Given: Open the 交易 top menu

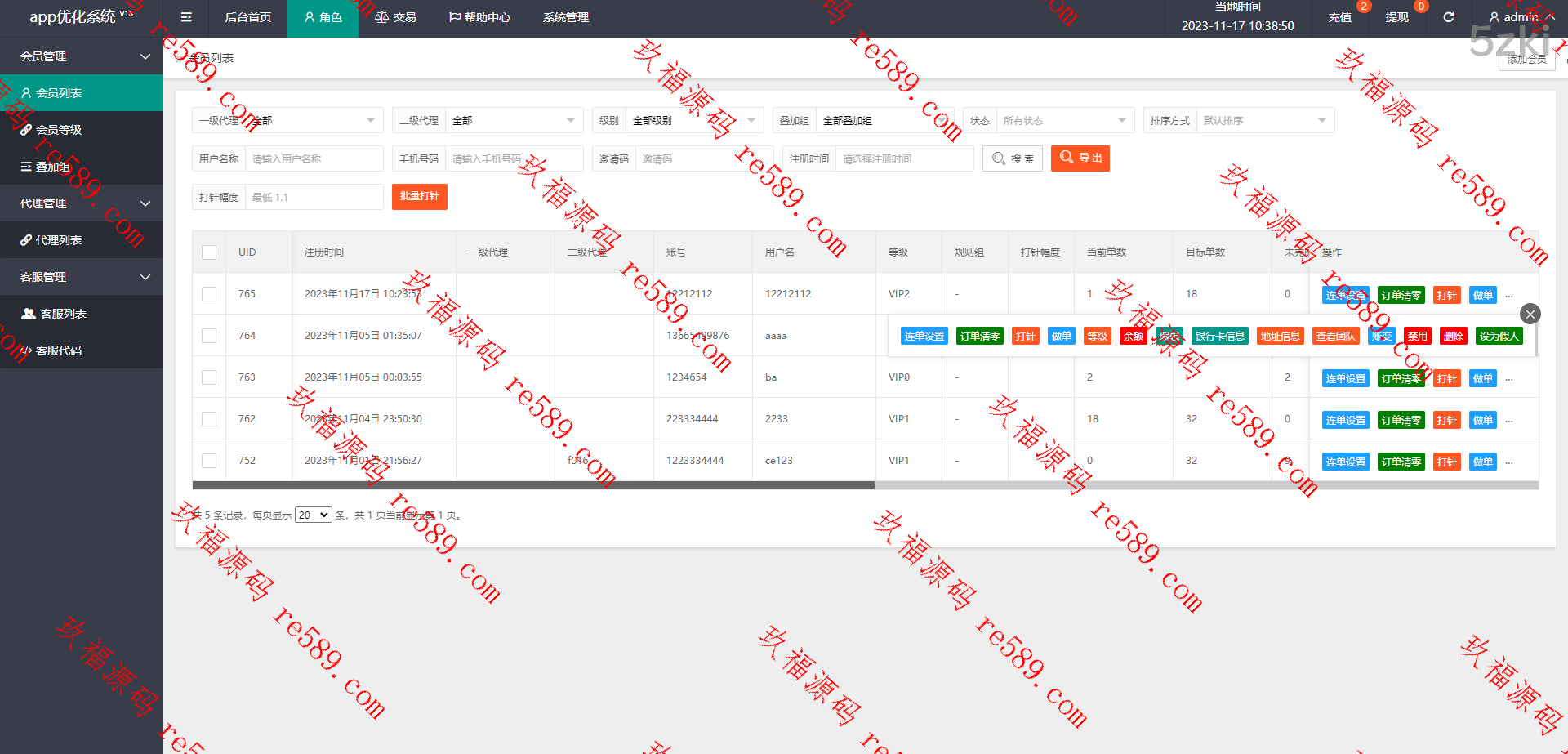Looking at the screenshot, I should click(x=395, y=17).
